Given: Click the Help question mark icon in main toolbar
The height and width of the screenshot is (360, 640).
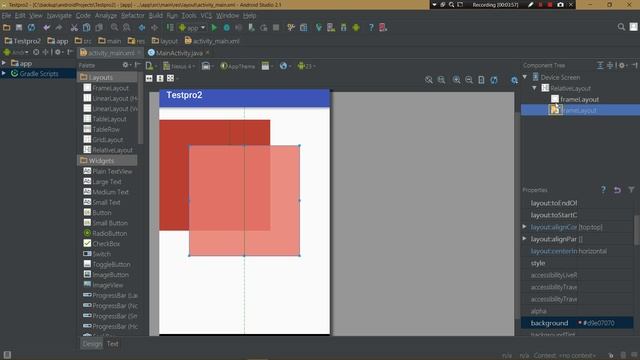Looking at the screenshot, I should [371, 27].
